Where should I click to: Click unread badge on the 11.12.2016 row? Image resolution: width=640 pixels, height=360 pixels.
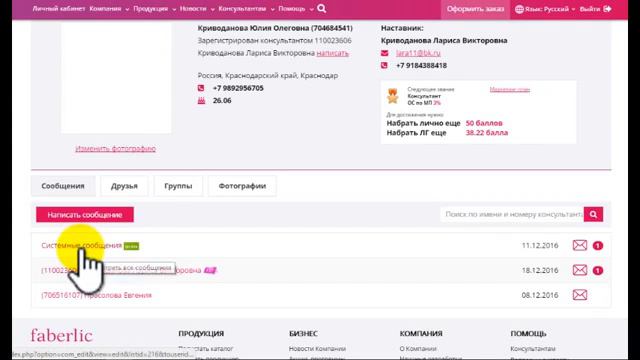[x=598, y=246]
